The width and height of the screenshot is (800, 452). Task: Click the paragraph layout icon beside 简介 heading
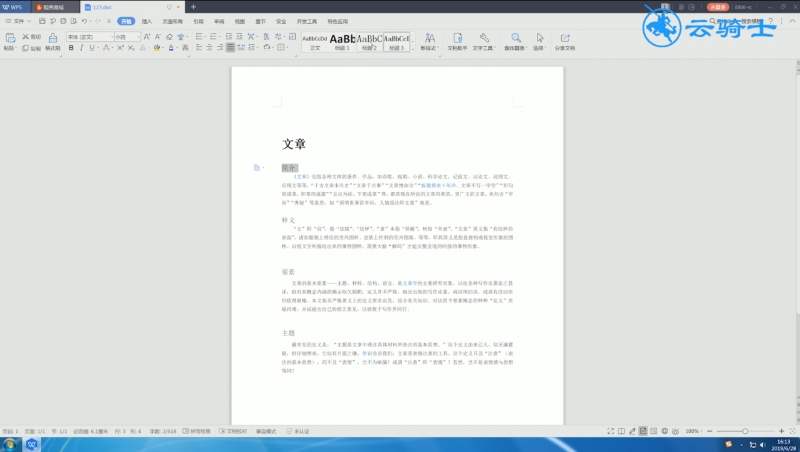(x=257, y=167)
